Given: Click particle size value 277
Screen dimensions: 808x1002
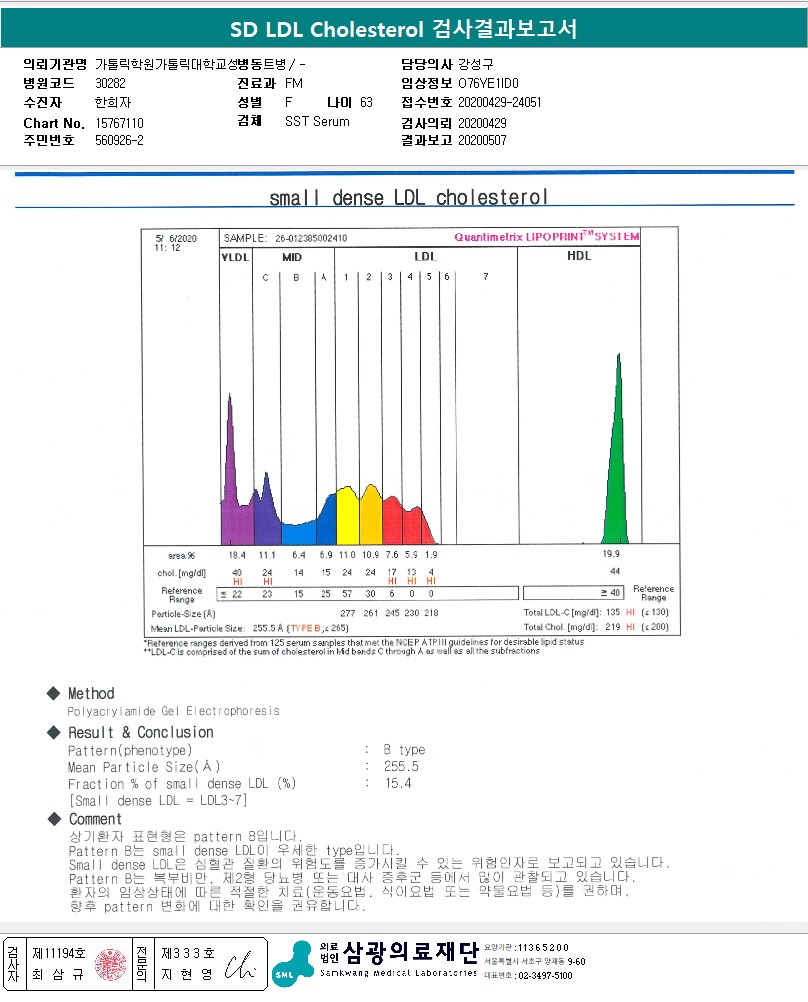Looking at the screenshot, I should point(348,613).
